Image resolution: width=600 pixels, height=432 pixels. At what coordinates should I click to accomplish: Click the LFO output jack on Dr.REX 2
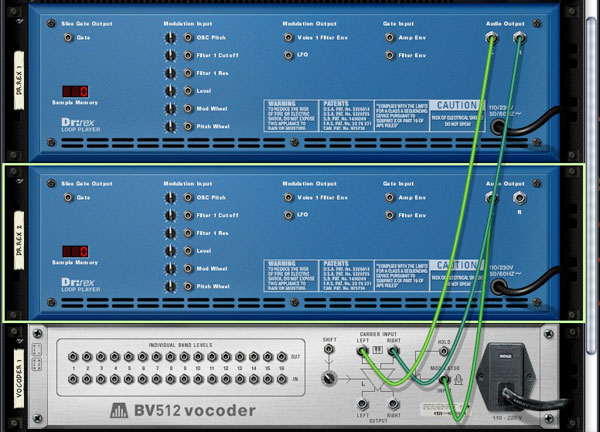(x=289, y=215)
